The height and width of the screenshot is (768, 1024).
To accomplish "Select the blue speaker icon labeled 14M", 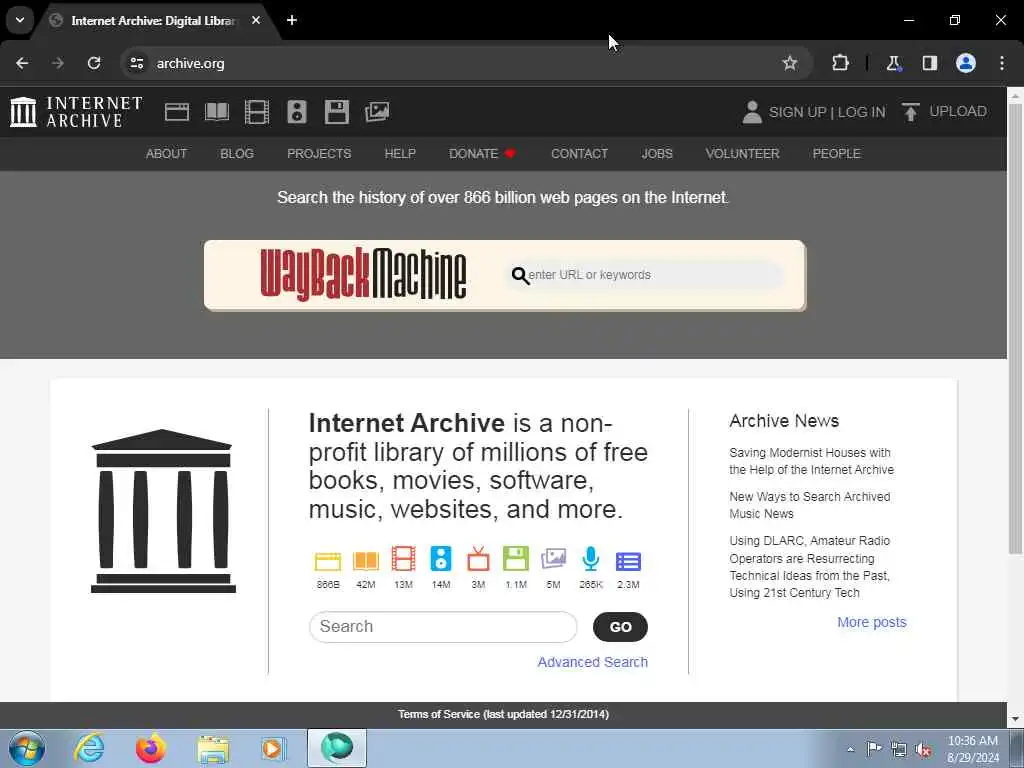I will pos(441,560).
